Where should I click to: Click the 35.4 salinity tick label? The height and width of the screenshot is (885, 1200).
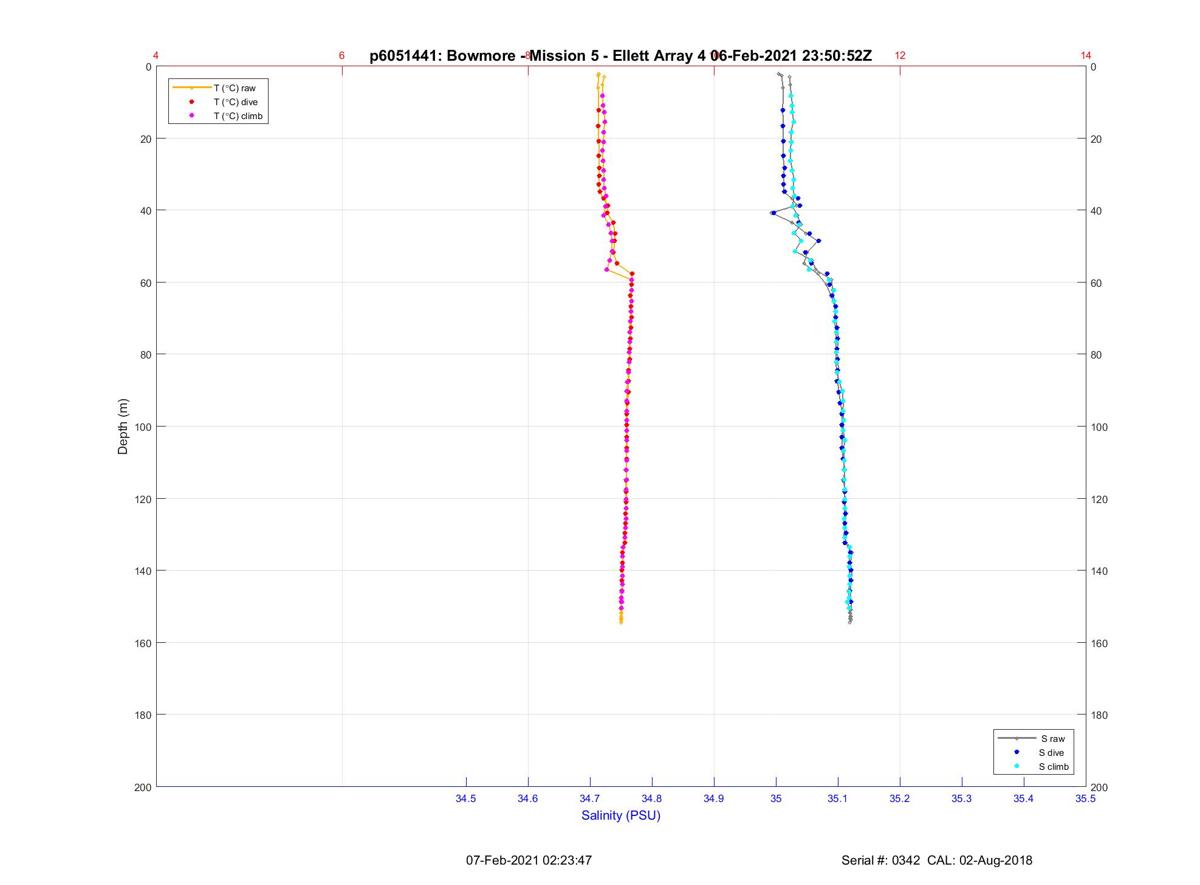(x=1024, y=798)
